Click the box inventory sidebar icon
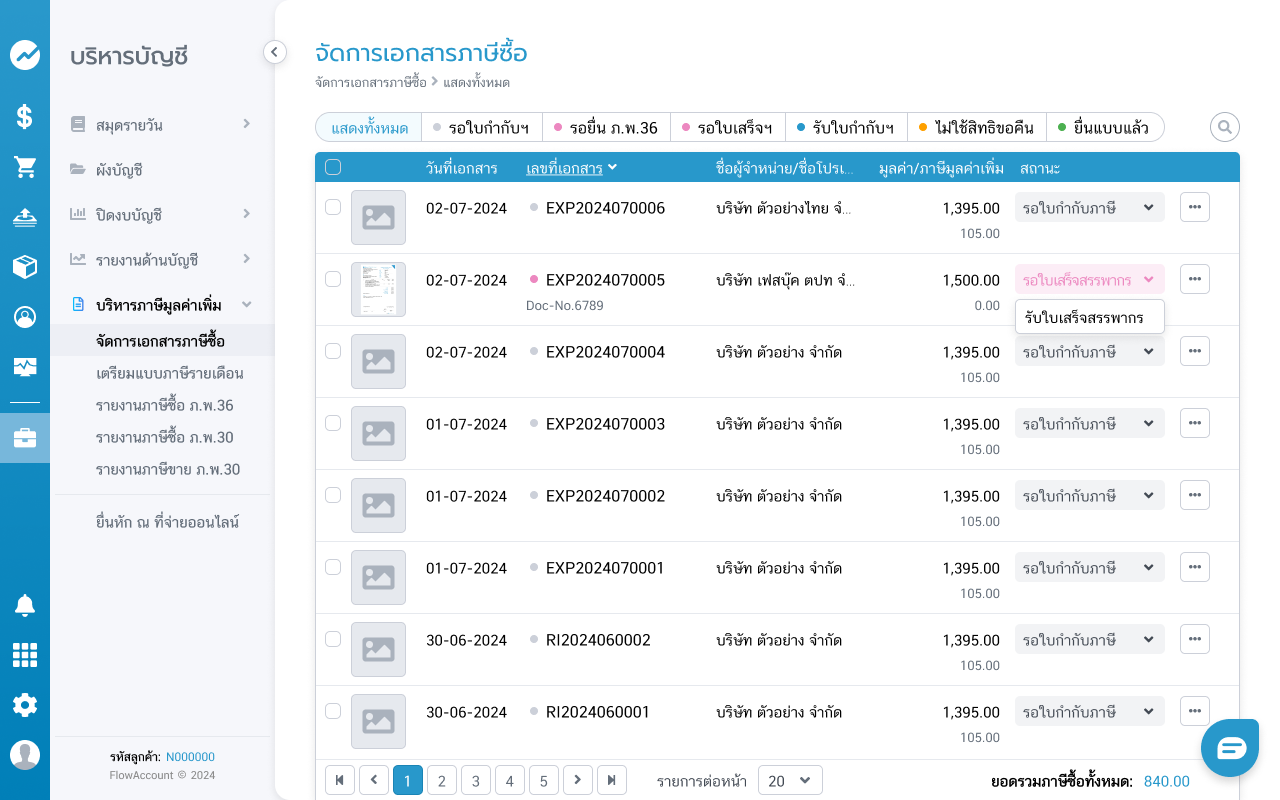Image resolution: width=1280 pixels, height=800 pixels. [25, 267]
